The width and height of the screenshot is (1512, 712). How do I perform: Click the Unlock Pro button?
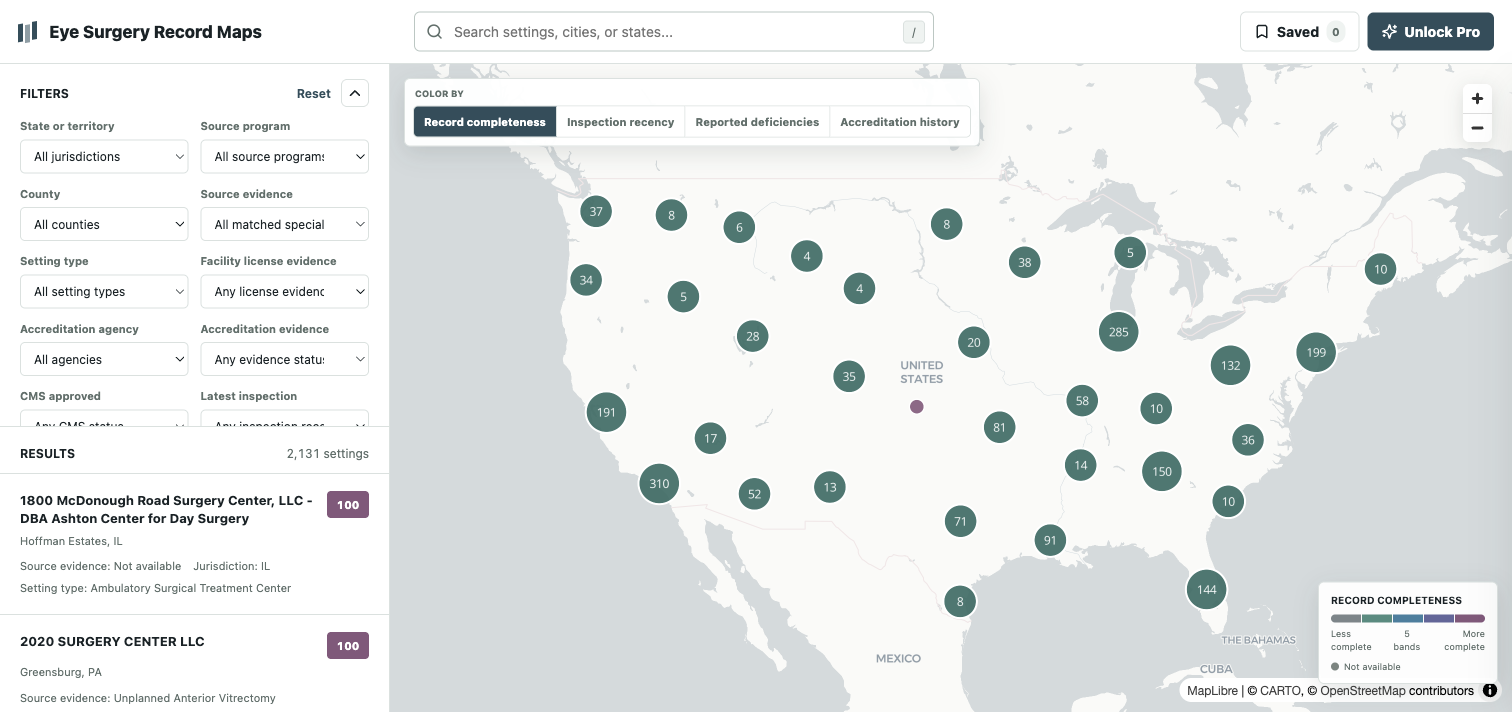click(x=1430, y=32)
